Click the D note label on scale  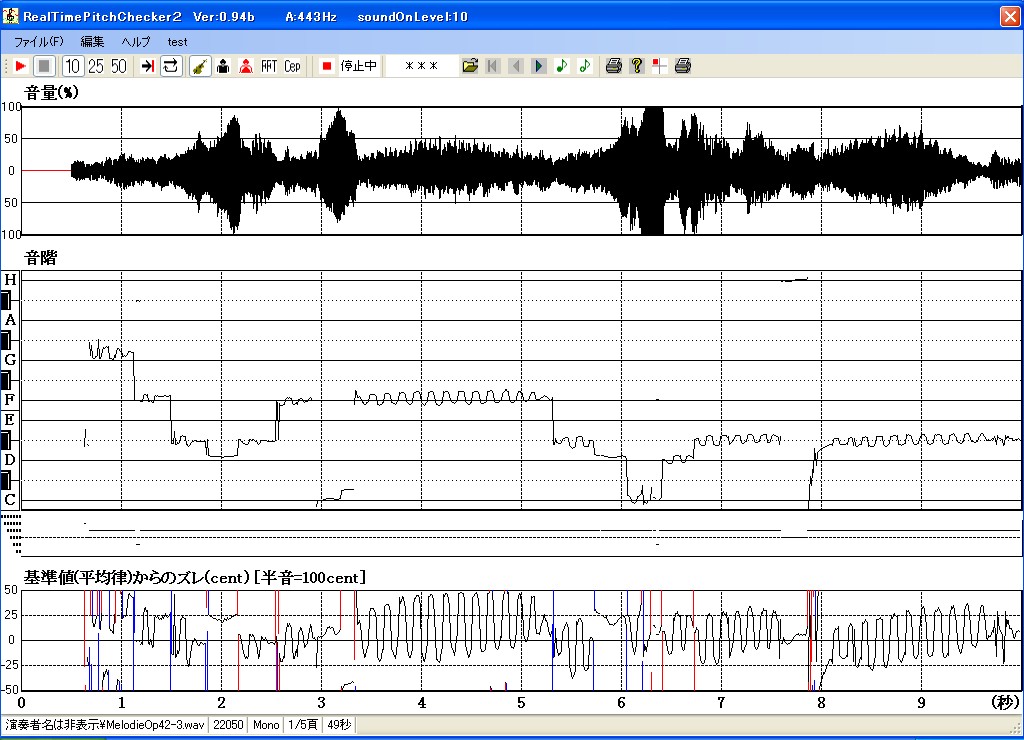(x=10, y=460)
